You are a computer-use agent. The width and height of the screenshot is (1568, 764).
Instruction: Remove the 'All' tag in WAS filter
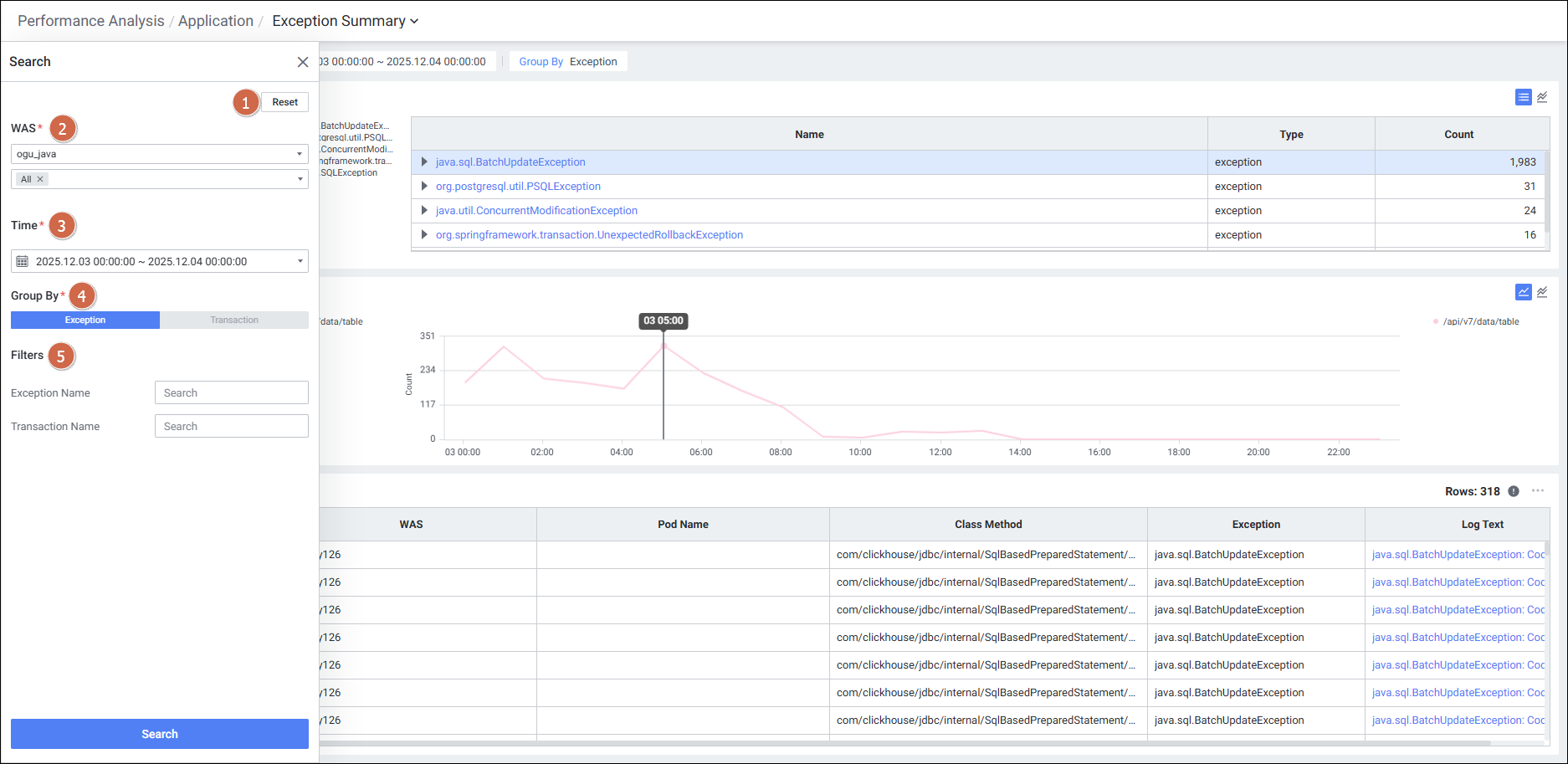pos(40,179)
